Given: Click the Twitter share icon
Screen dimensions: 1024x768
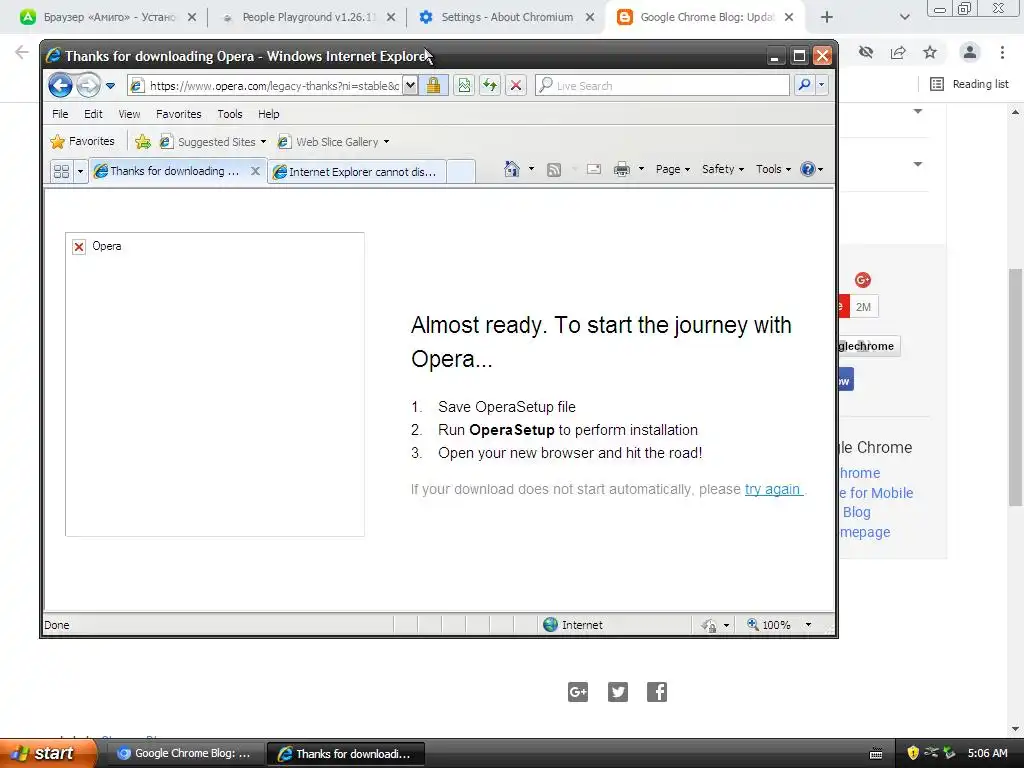Looking at the screenshot, I should 618,692.
